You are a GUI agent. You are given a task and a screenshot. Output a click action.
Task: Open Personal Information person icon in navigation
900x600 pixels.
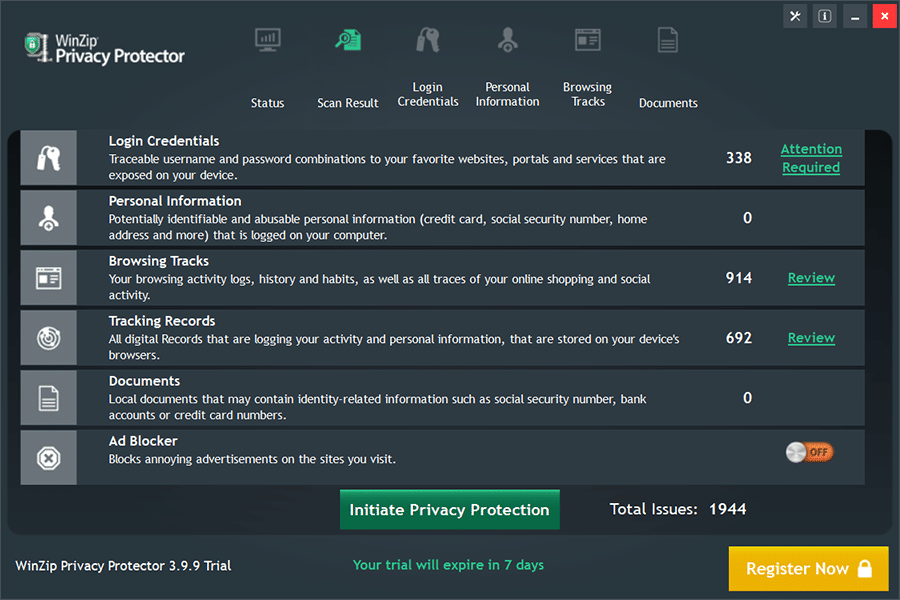click(508, 40)
